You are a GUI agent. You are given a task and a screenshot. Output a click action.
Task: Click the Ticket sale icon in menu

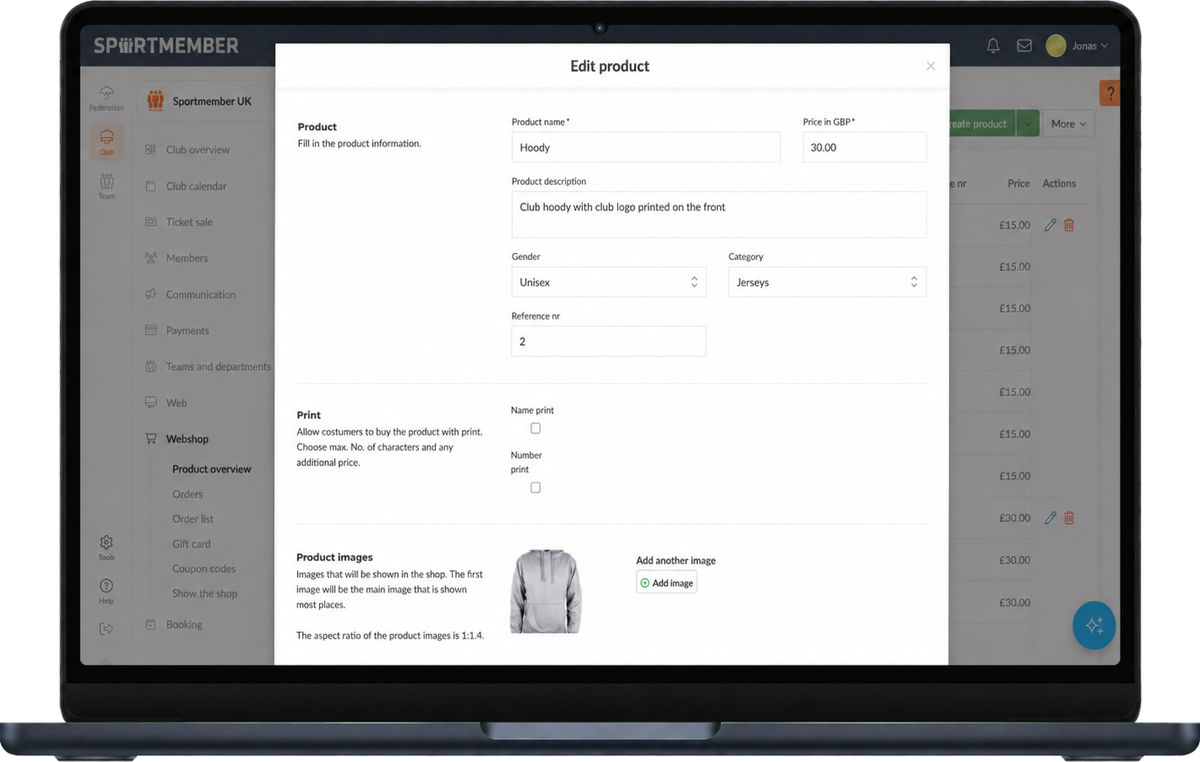click(151, 222)
